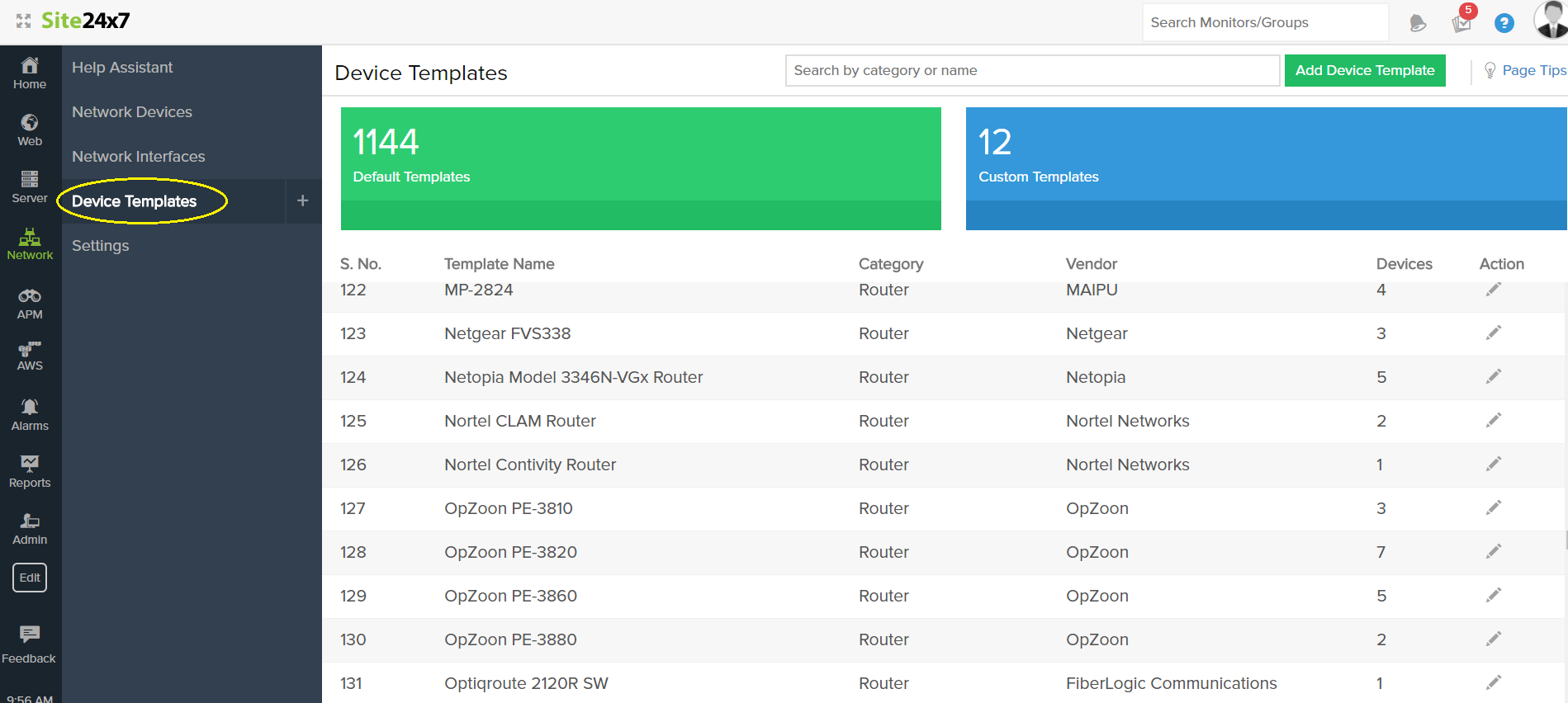Viewport: 1568px width, 703px height.
Task: Edit the Netgear FVS338 template
Action: pos(1494,333)
